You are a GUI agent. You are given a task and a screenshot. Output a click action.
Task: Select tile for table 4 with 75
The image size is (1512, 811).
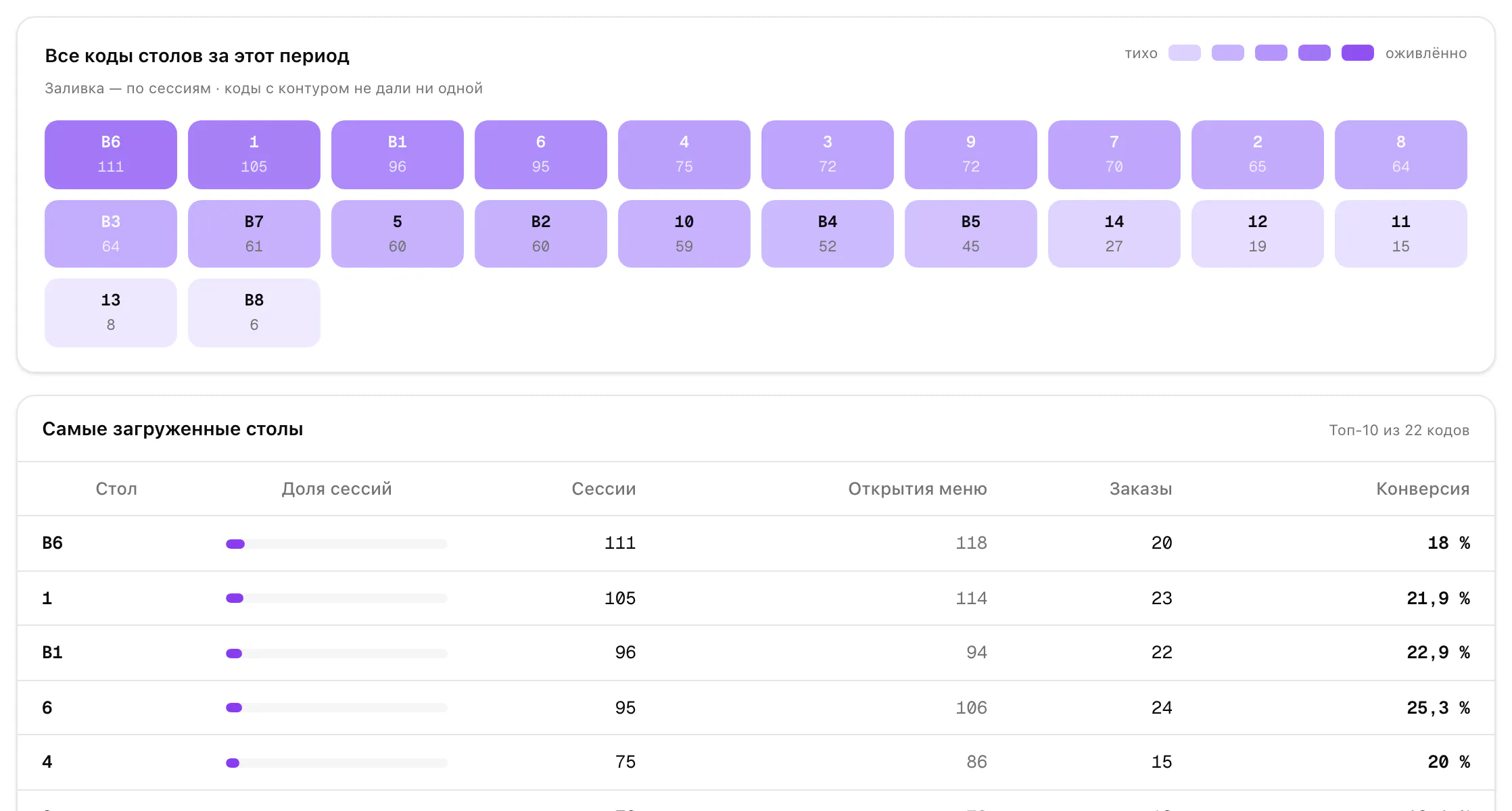point(684,155)
